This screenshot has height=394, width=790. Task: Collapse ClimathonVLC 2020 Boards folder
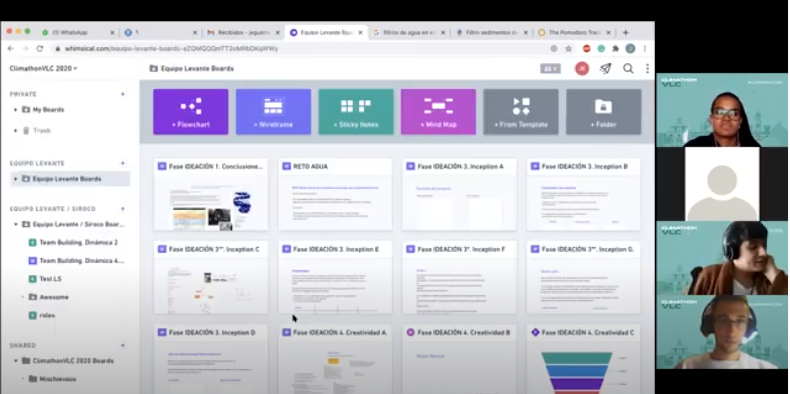(16, 361)
